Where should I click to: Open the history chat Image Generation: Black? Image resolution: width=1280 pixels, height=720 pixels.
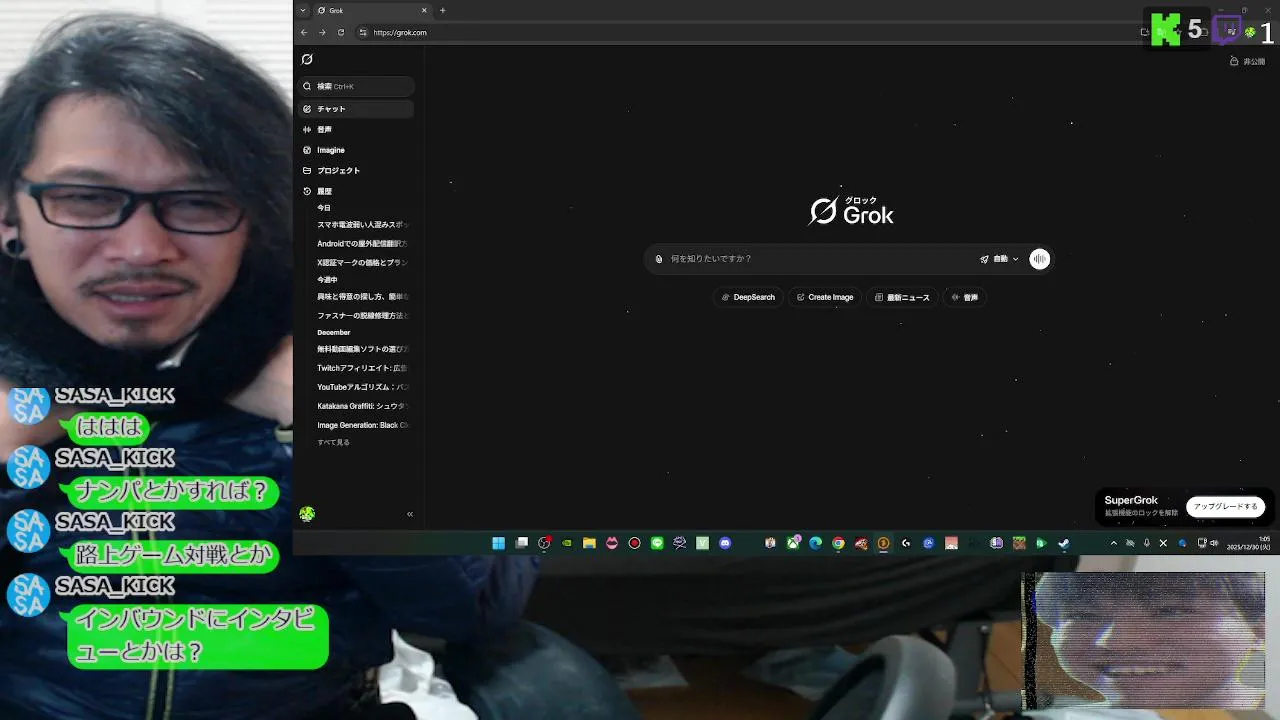[363, 425]
